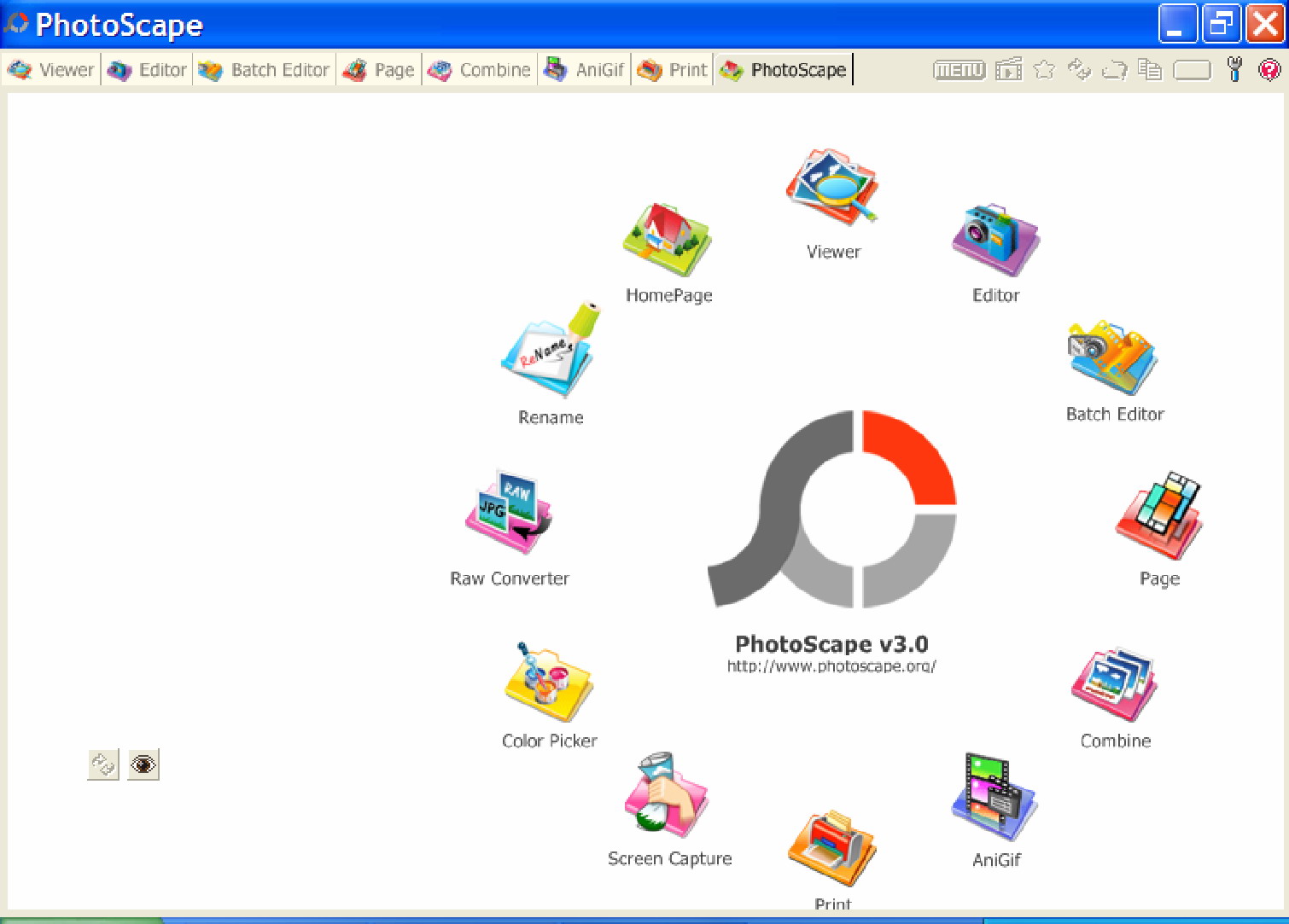Screen dimensions: 1289x924
Task: Switch to the Combine tab
Action: point(480,70)
